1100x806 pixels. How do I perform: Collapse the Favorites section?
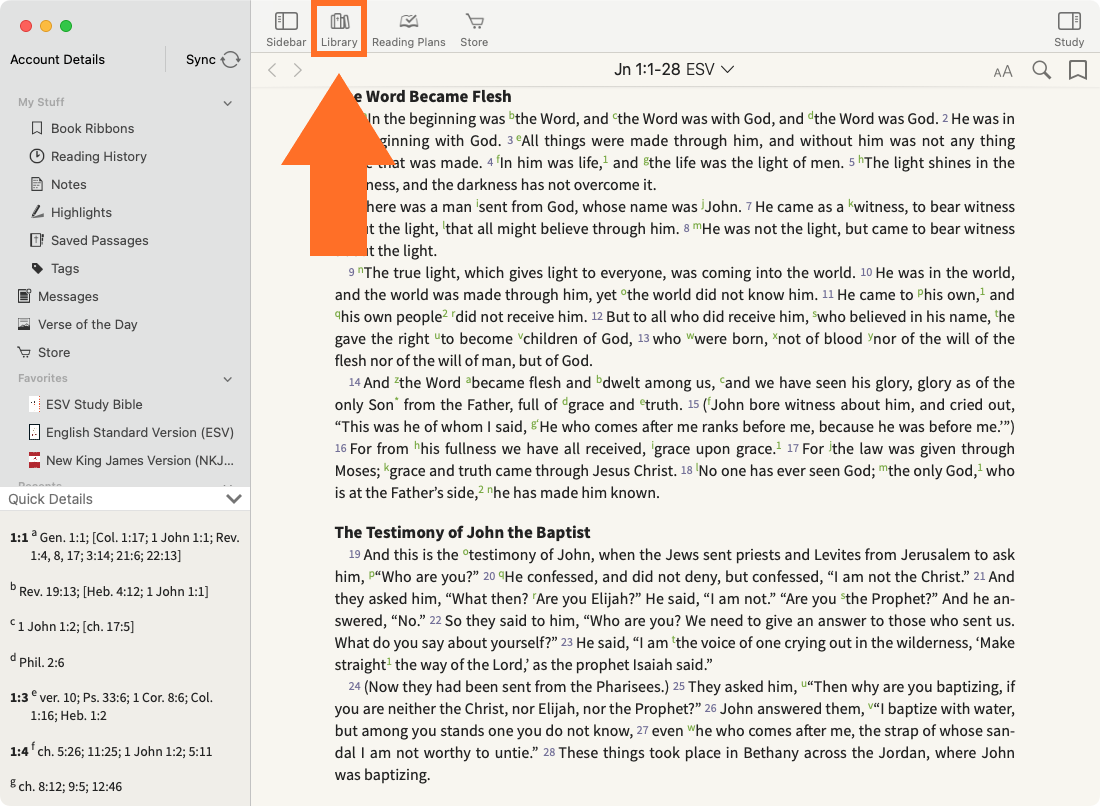[x=228, y=379]
